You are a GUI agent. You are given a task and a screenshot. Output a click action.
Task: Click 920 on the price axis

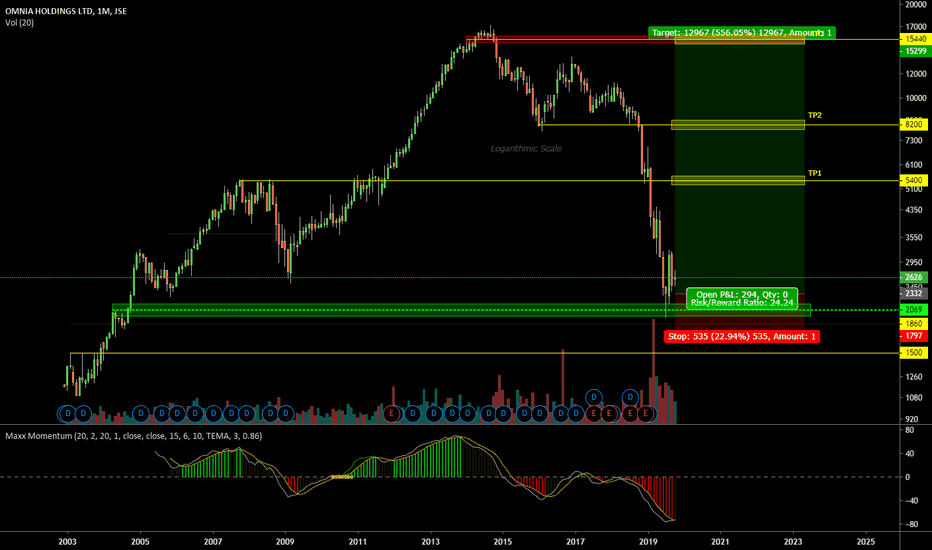(912, 419)
